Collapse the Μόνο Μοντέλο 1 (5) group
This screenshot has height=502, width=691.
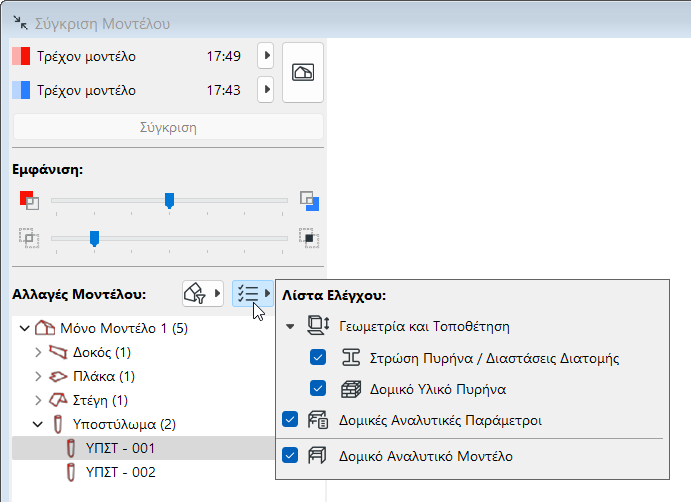25,328
